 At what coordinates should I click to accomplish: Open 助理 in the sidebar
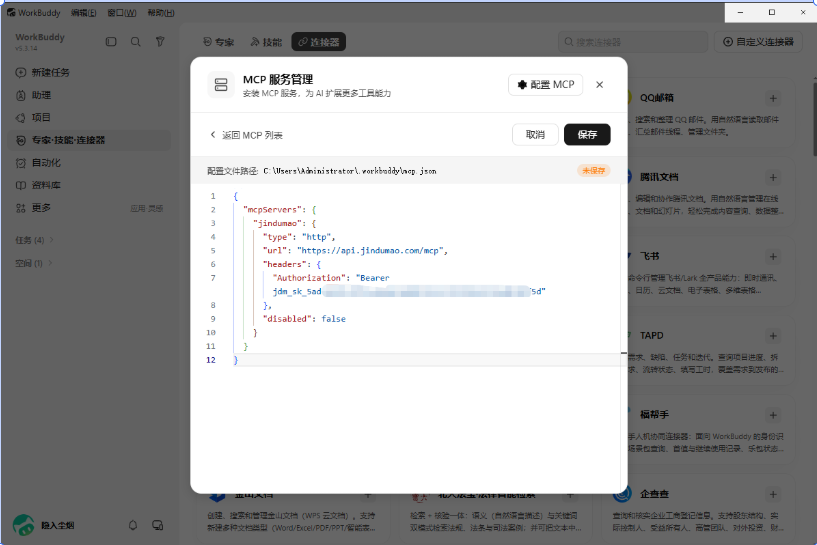[x=89, y=95]
